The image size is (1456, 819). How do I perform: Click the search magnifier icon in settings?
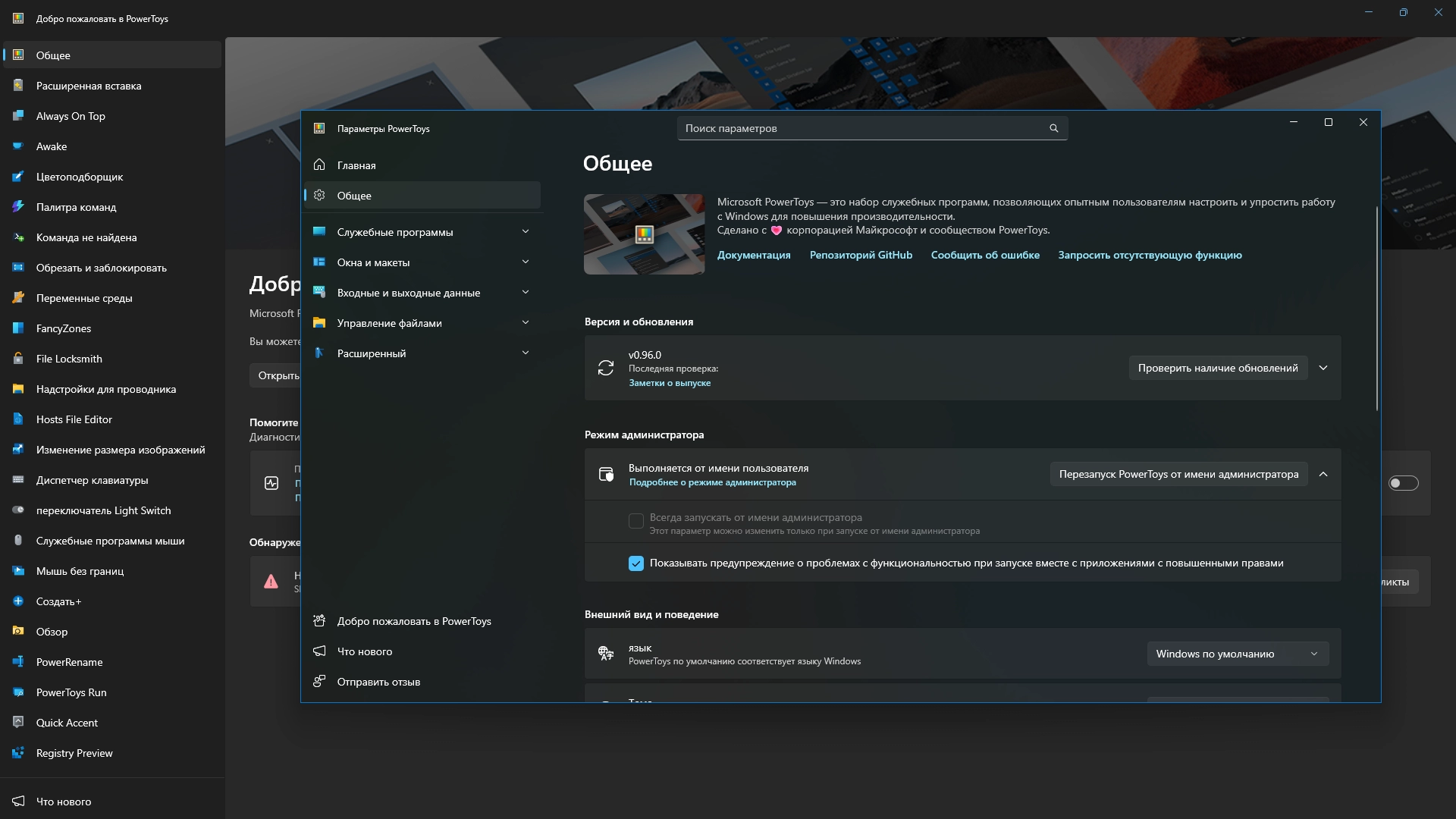1053,128
